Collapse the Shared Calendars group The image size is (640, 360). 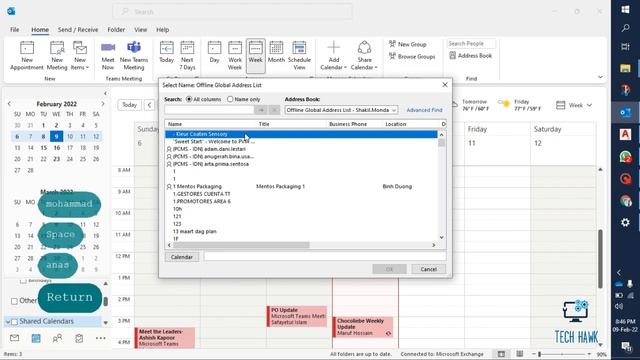point(7,322)
